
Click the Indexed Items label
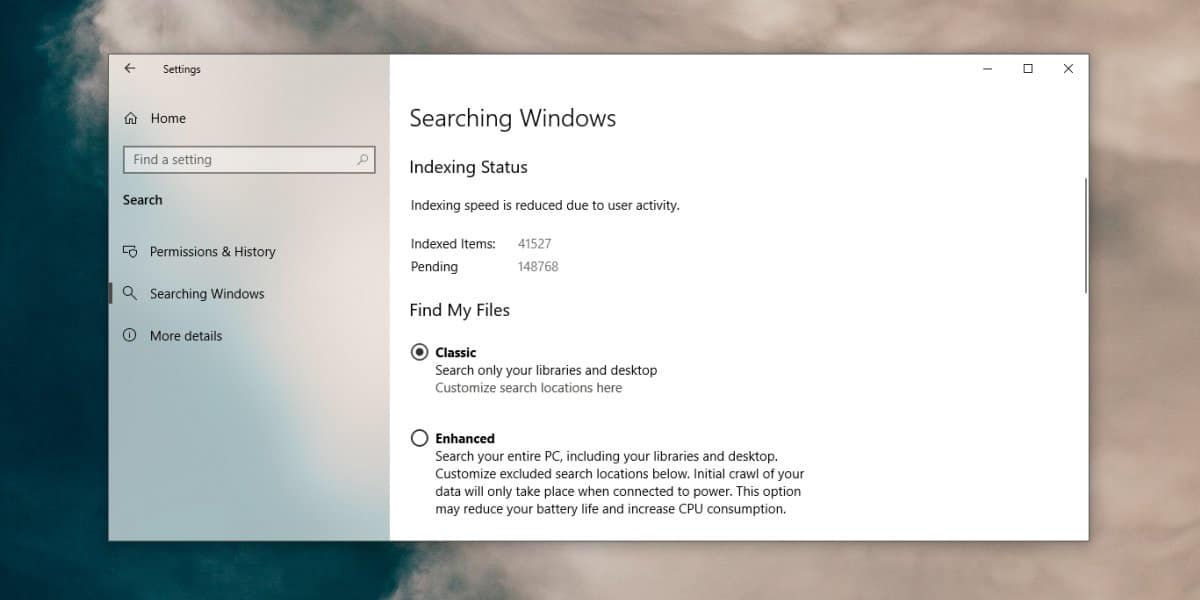[453, 244]
